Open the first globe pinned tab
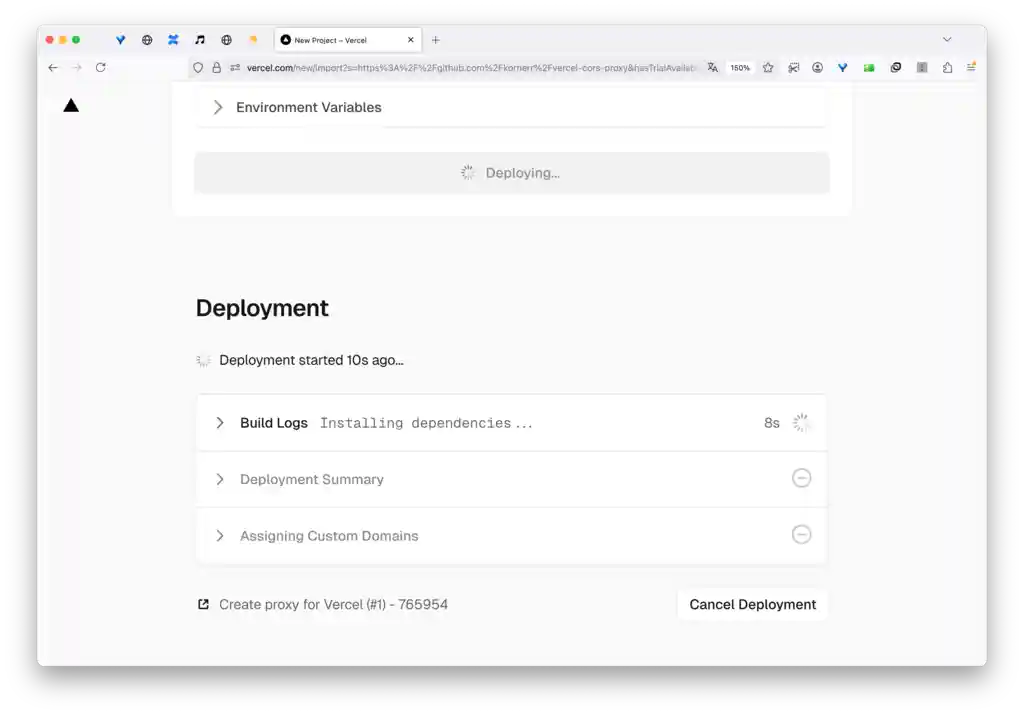 coord(147,40)
